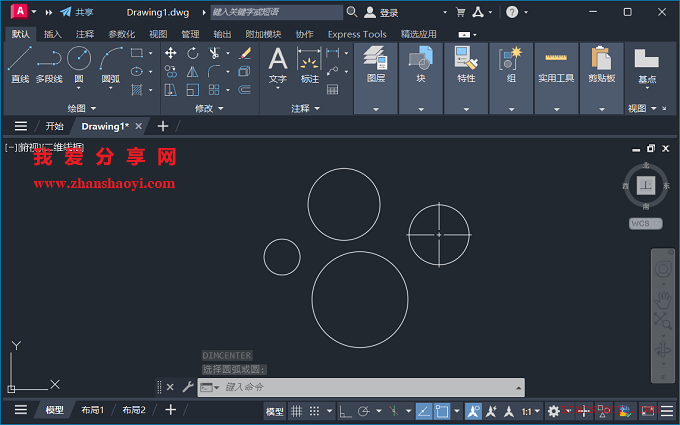
Task: Click the 共享 share button
Action: pyautogui.click(x=76, y=12)
